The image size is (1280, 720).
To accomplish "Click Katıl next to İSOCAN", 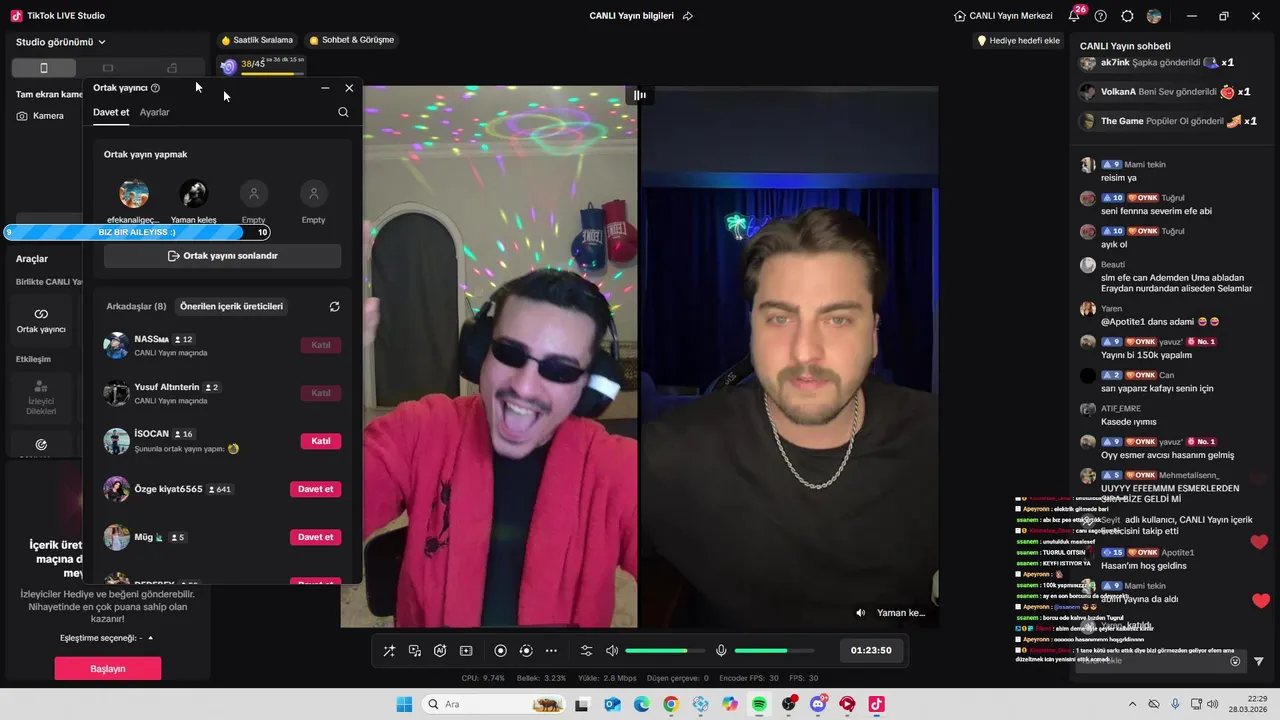I will coord(321,441).
